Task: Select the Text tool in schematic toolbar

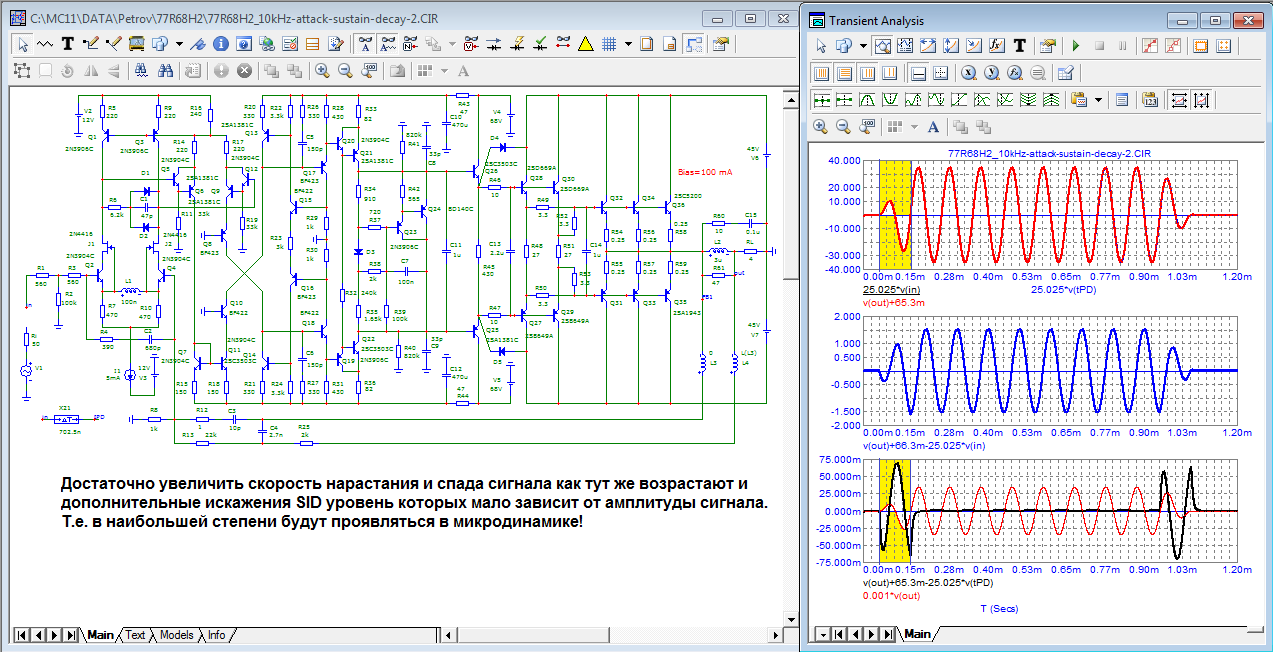Action: point(68,44)
